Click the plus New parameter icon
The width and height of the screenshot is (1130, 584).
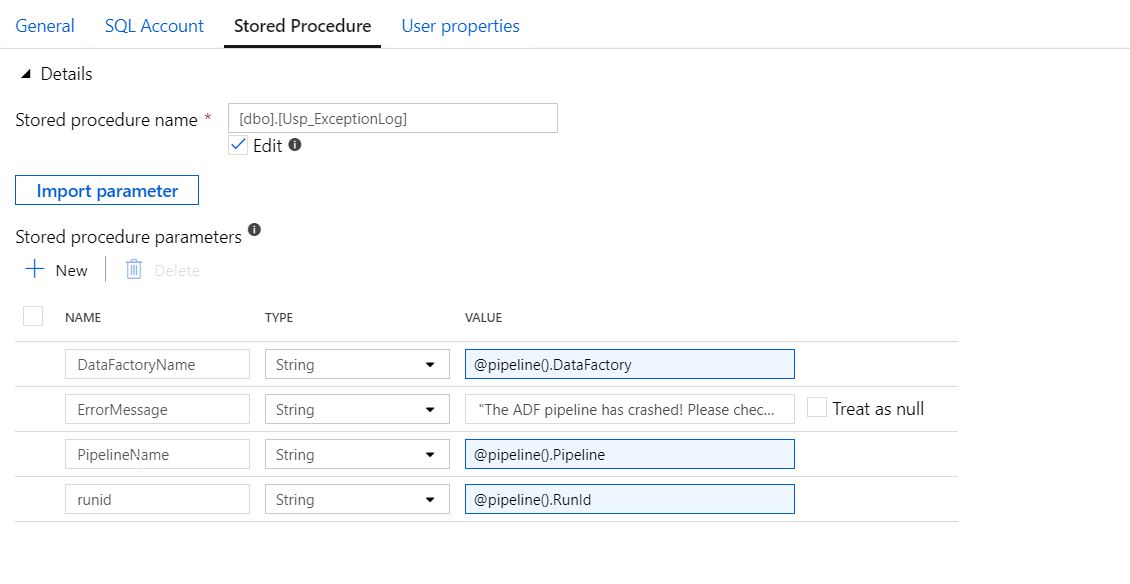pos(36,270)
